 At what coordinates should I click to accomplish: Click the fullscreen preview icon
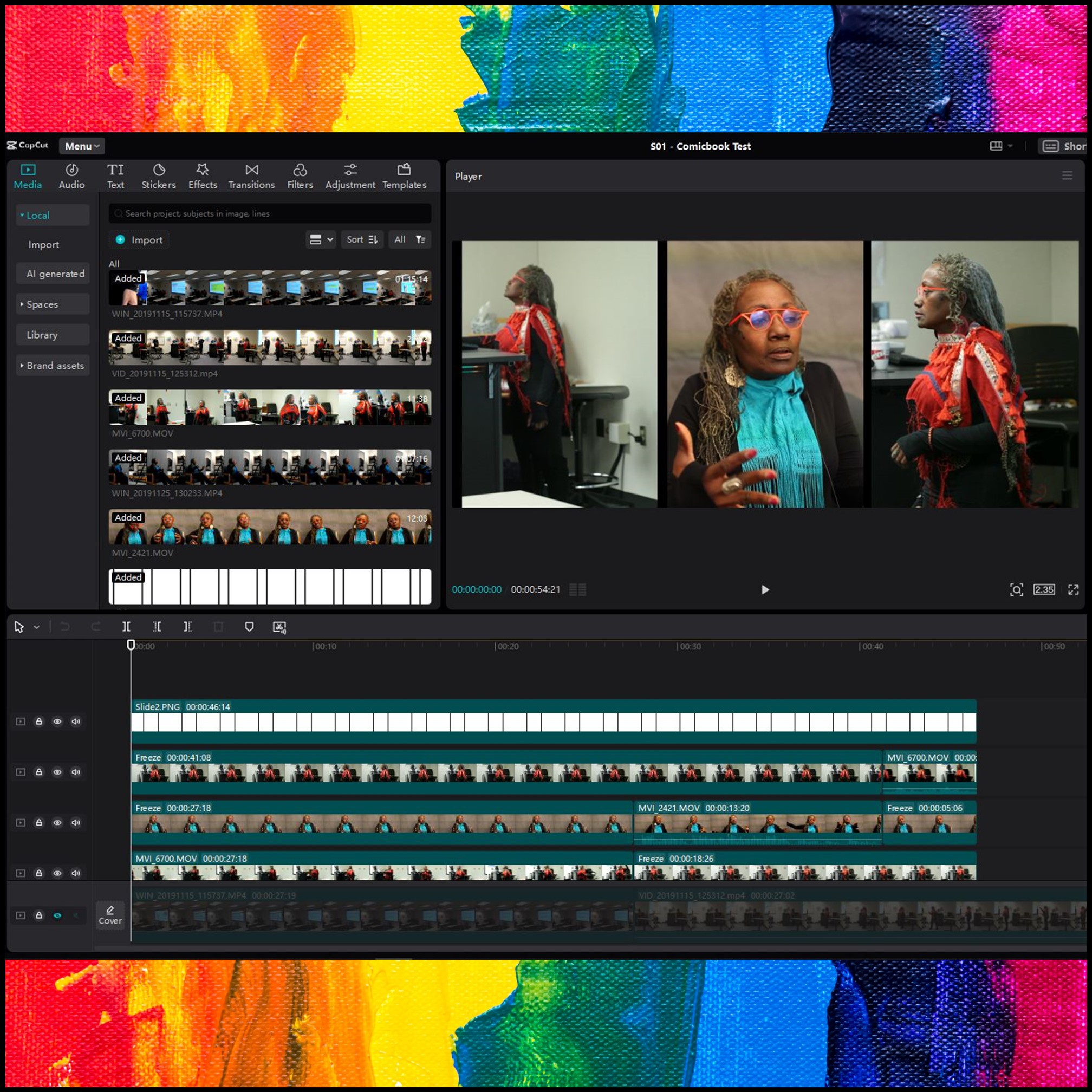1073,589
